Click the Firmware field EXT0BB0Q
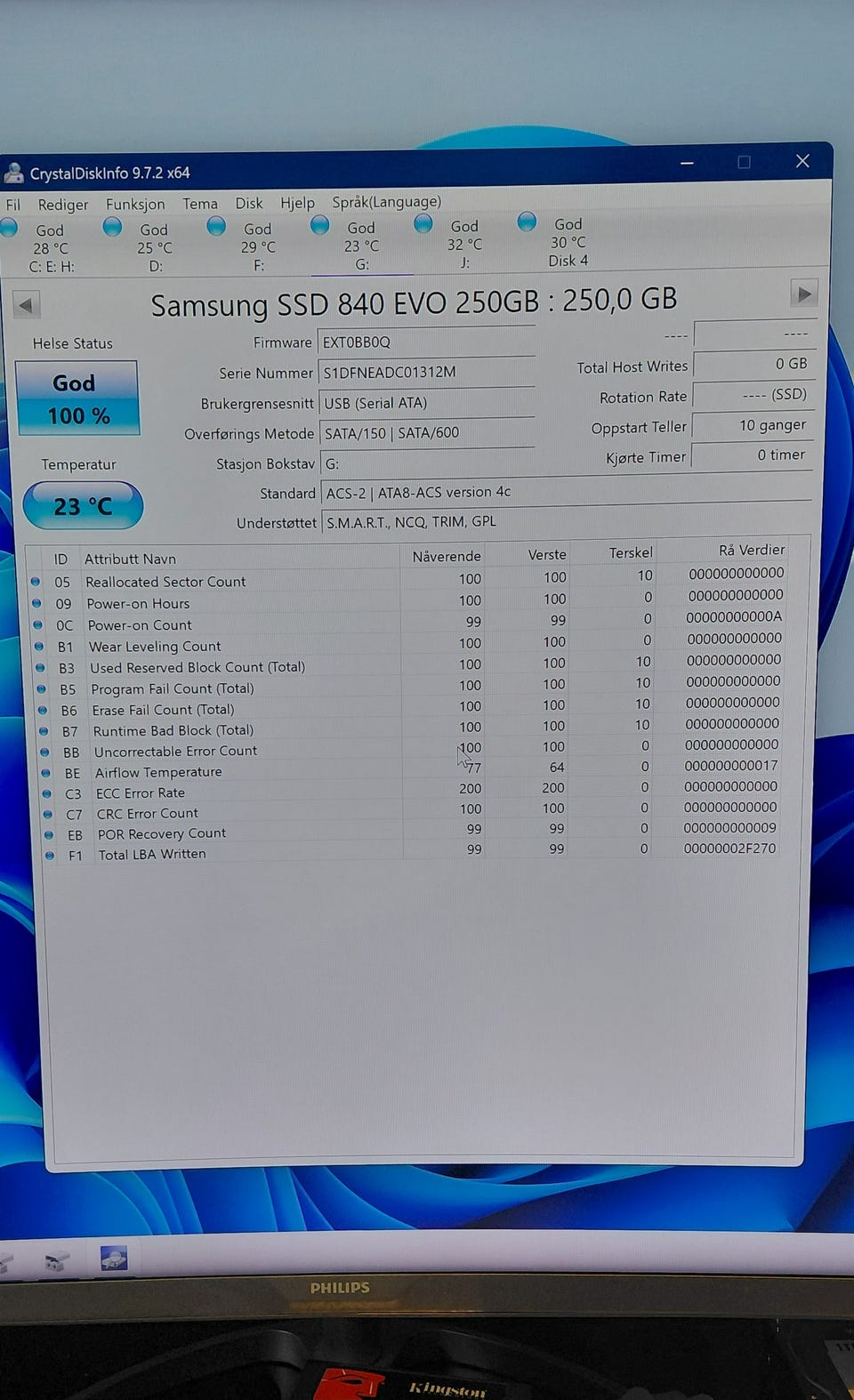The height and width of the screenshot is (1400, 854). tap(426, 342)
